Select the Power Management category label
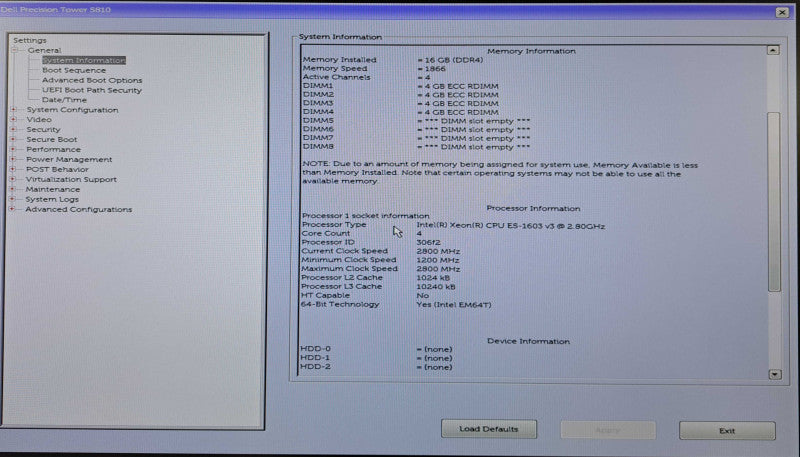Screen dimensions: 800x457 click(x=69, y=159)
